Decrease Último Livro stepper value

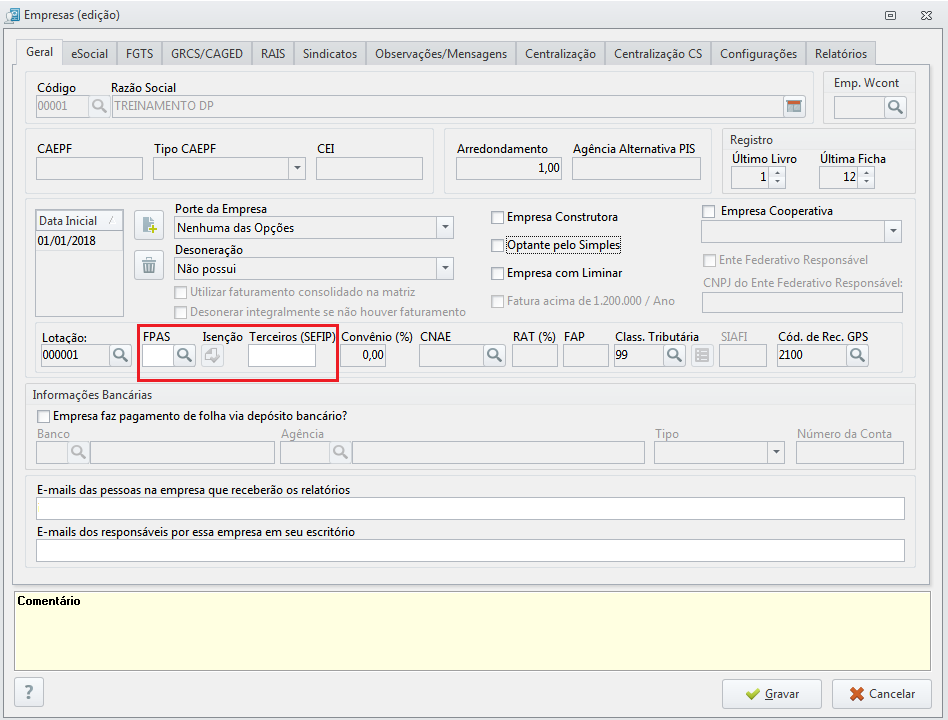(778, 182)
